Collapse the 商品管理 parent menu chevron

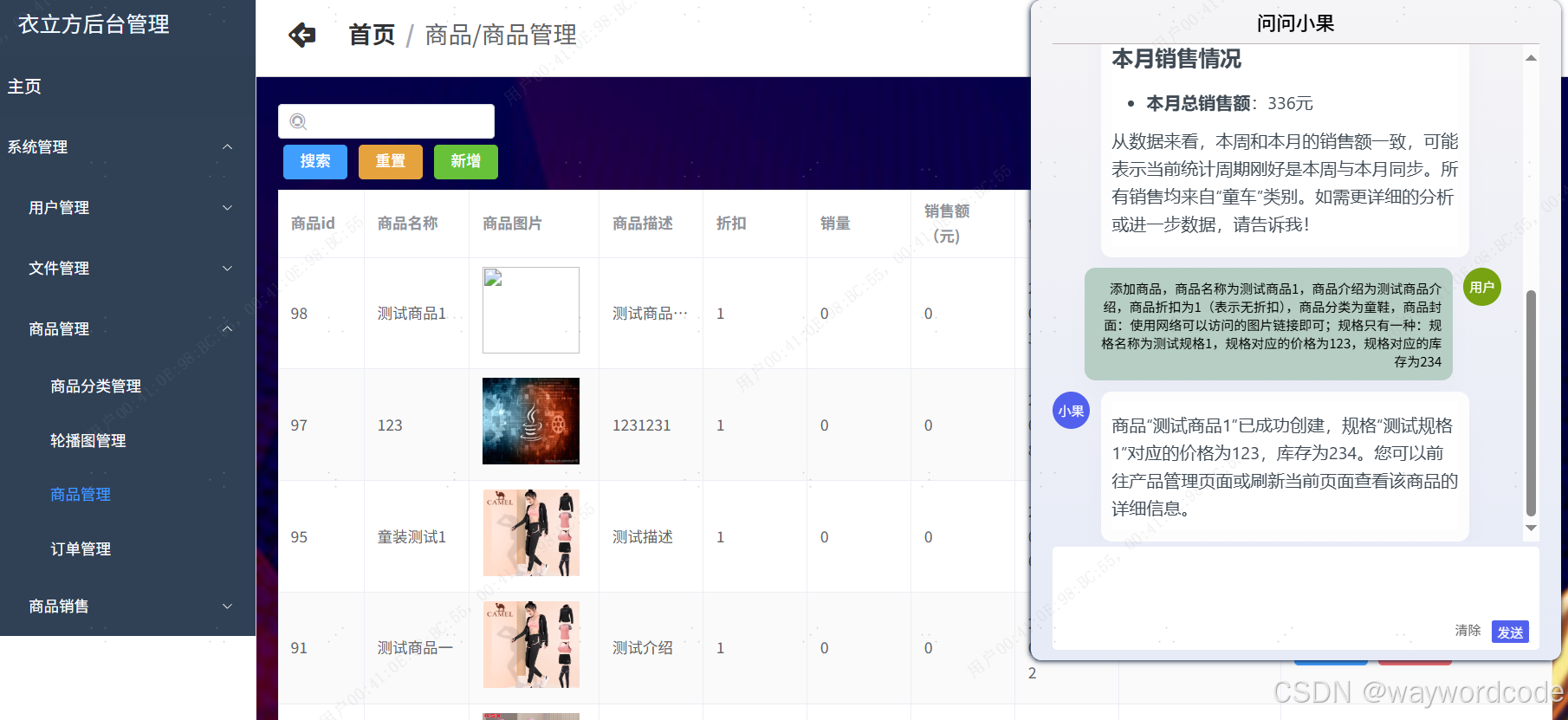[227, 329]
